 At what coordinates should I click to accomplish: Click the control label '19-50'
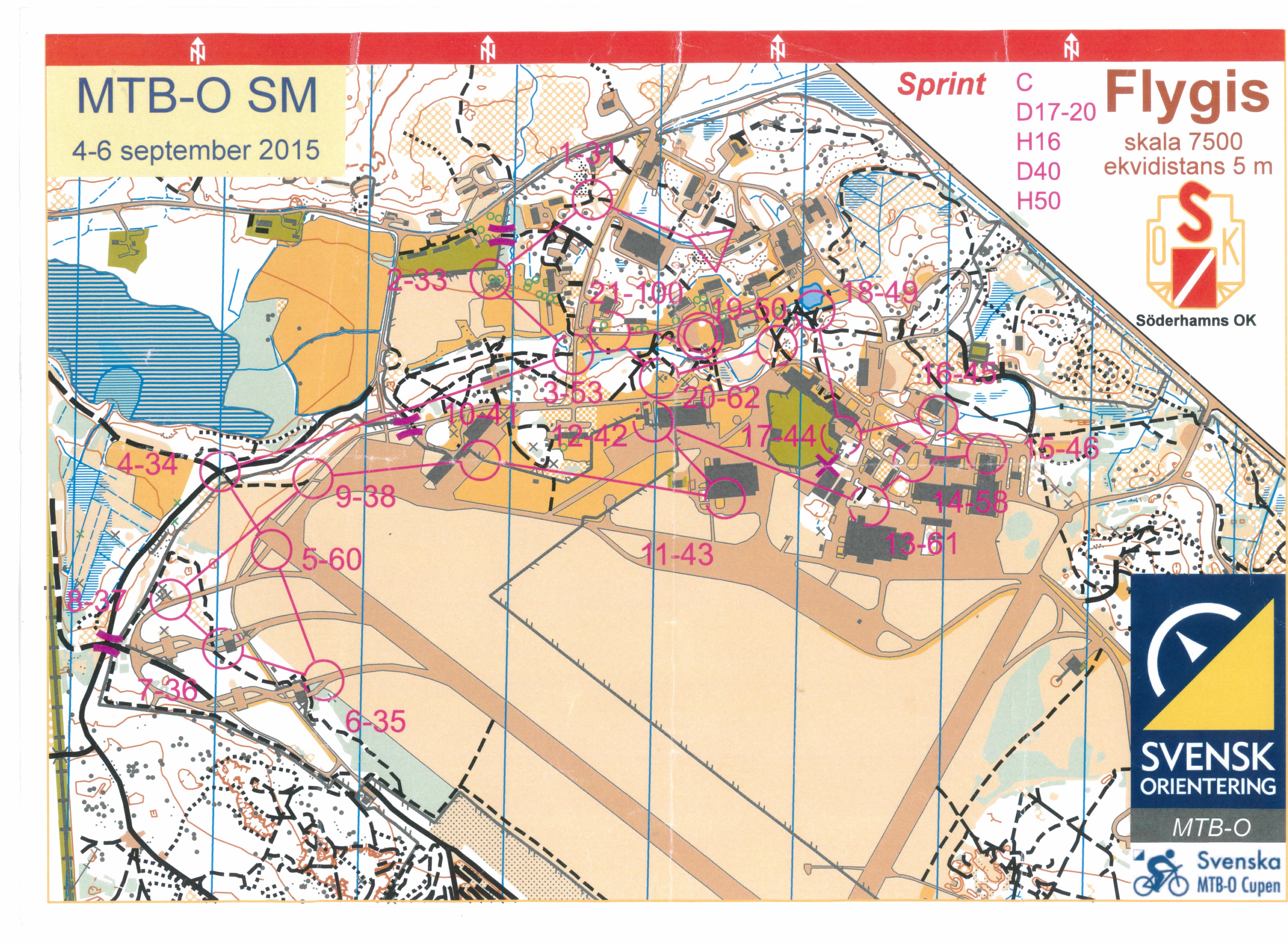click(750, 309)
